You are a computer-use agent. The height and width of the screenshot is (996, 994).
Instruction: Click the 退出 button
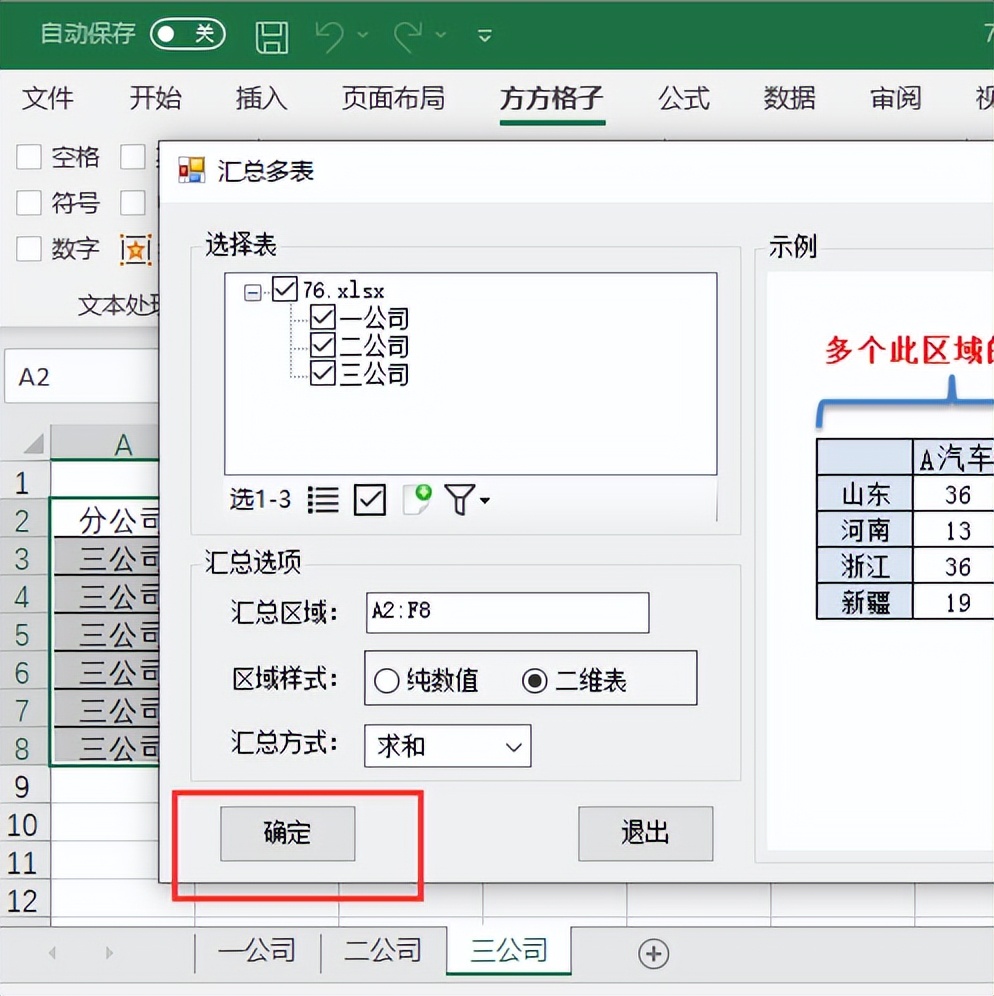[645, 833]
